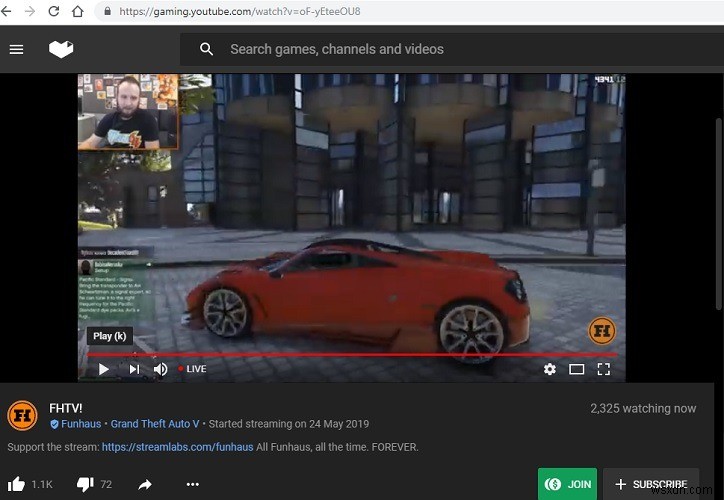Mute the stream with the speaker icon
This screenshot has width=724, height=500.
point(161,369)
